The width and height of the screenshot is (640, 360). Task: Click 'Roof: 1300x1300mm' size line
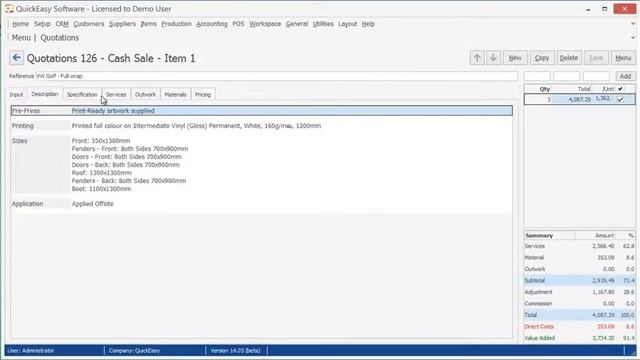[102, 173]
